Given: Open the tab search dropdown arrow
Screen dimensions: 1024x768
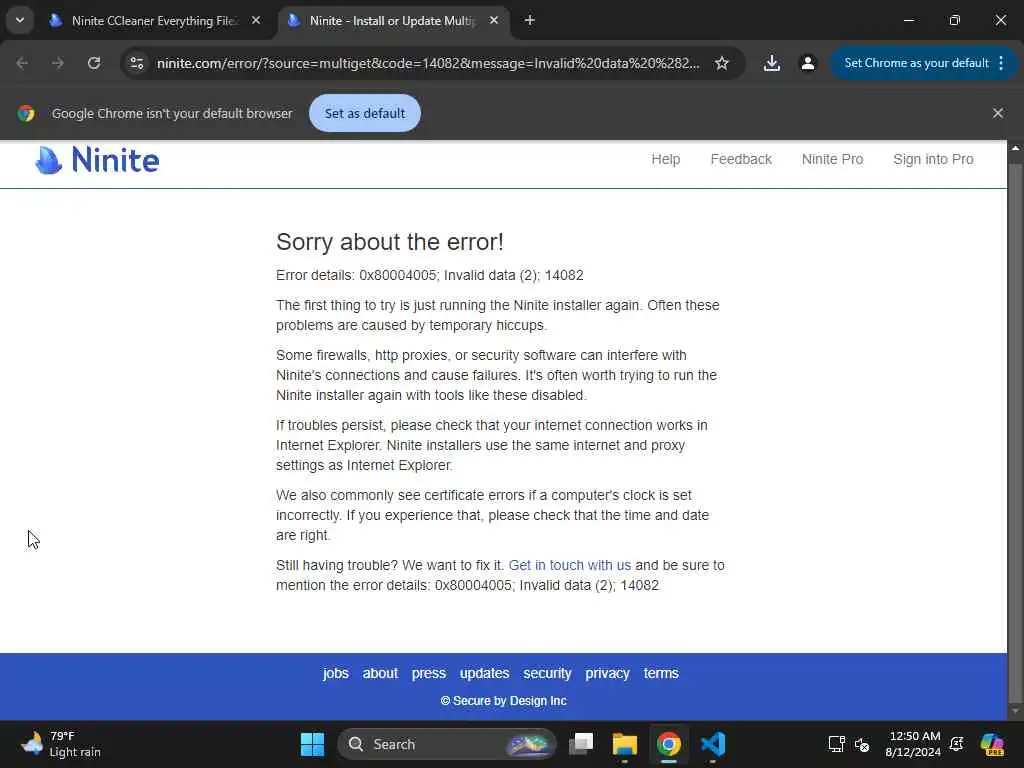Looking at the screenshot, I should click(20, 20).
